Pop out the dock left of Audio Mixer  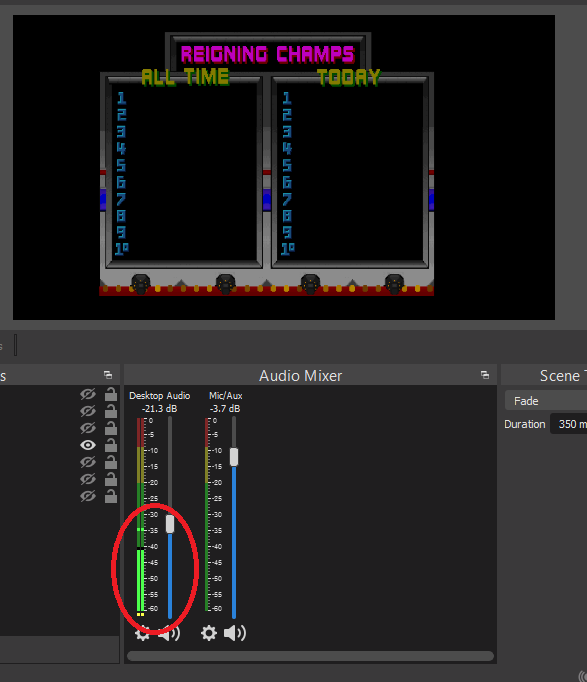(x=108, y=375)
